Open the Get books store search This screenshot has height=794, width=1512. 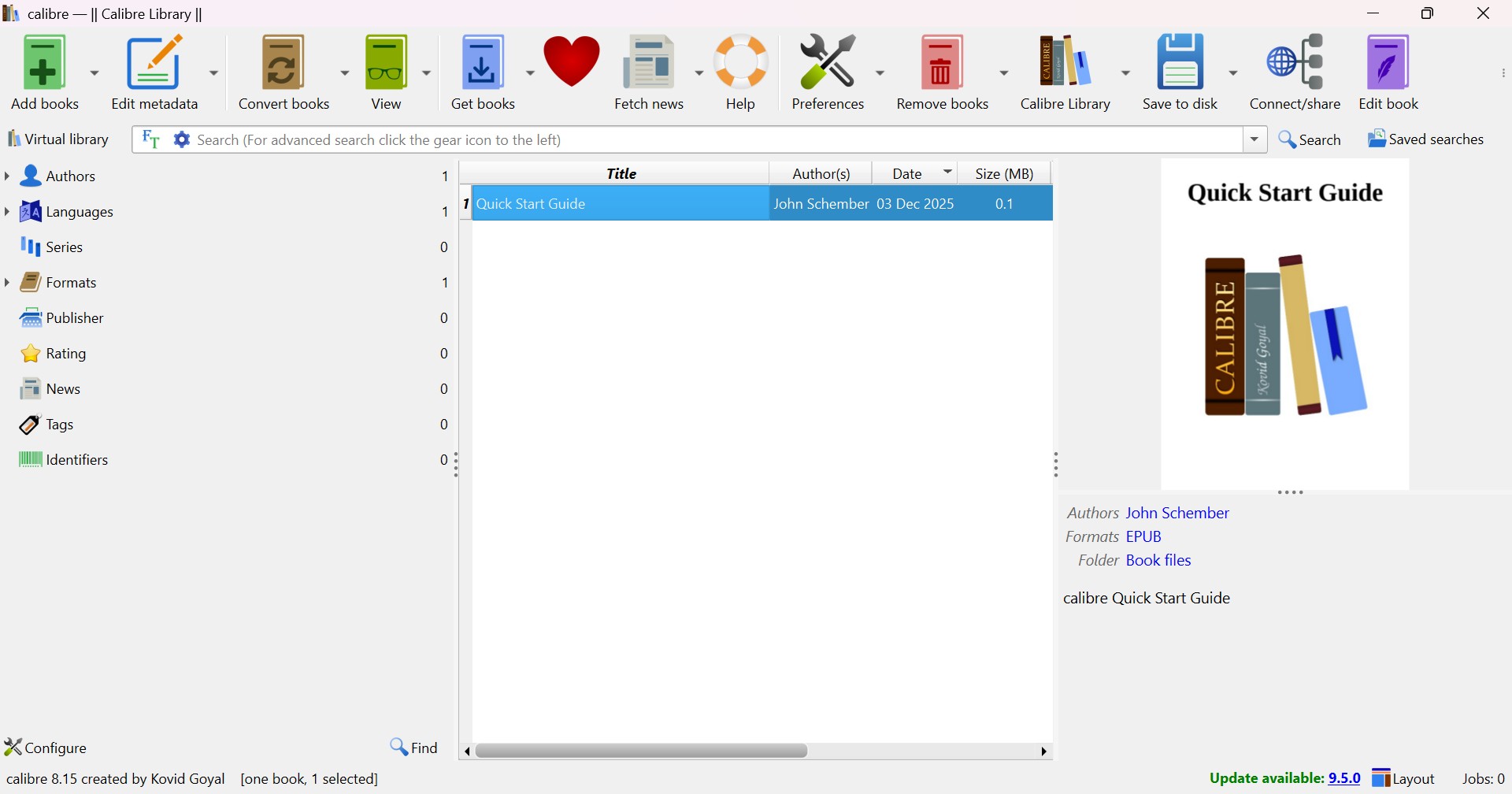click(x=482, y=71)
